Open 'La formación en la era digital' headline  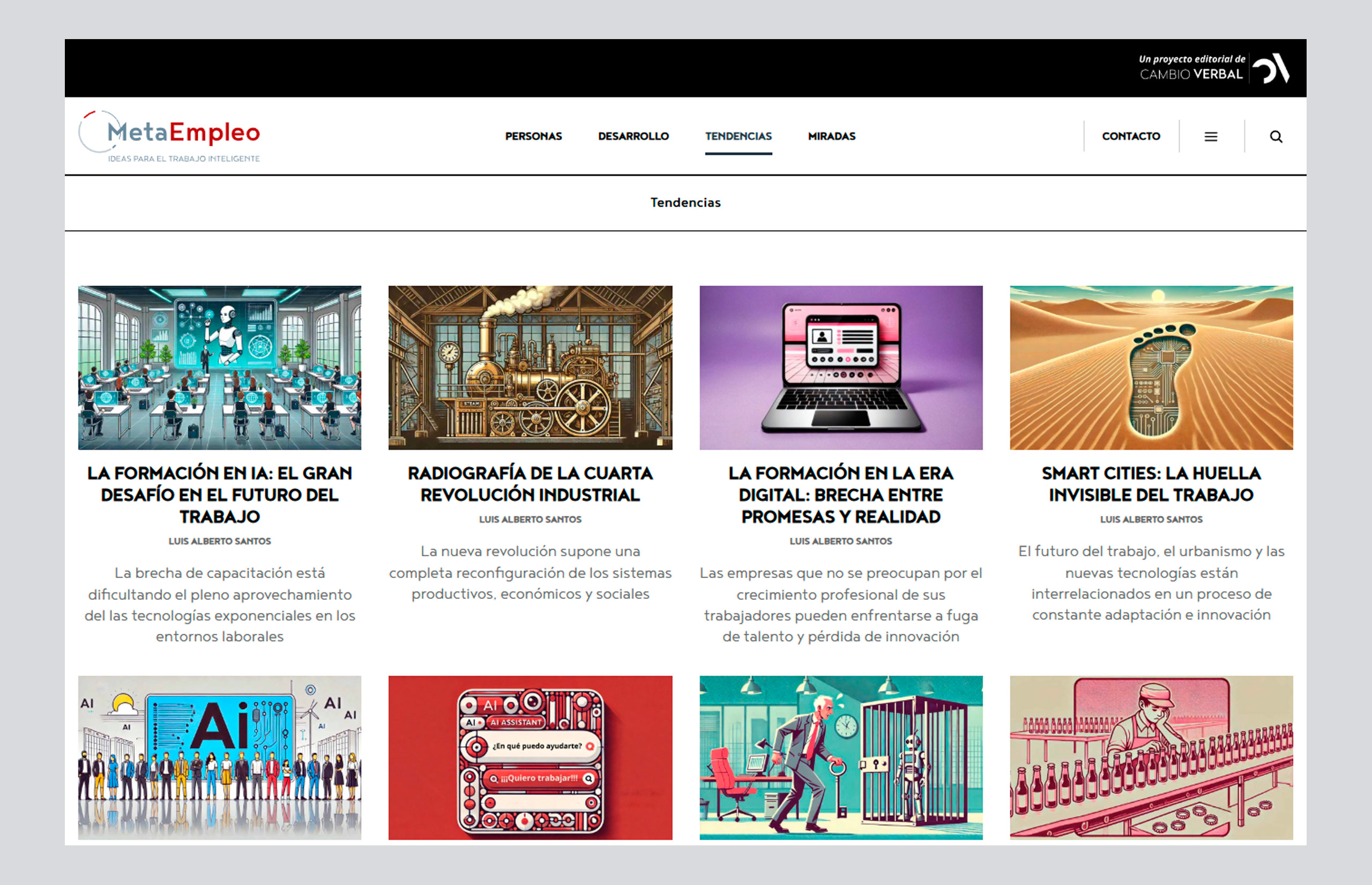click(x=840, y=494)
